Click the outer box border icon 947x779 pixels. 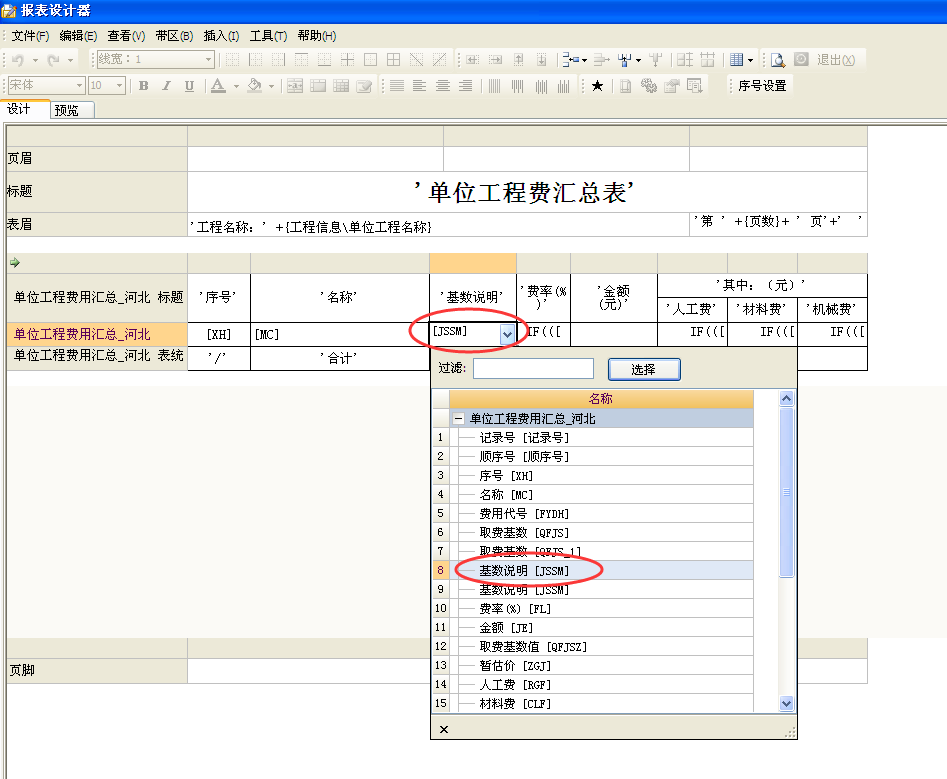coord(370,60)
